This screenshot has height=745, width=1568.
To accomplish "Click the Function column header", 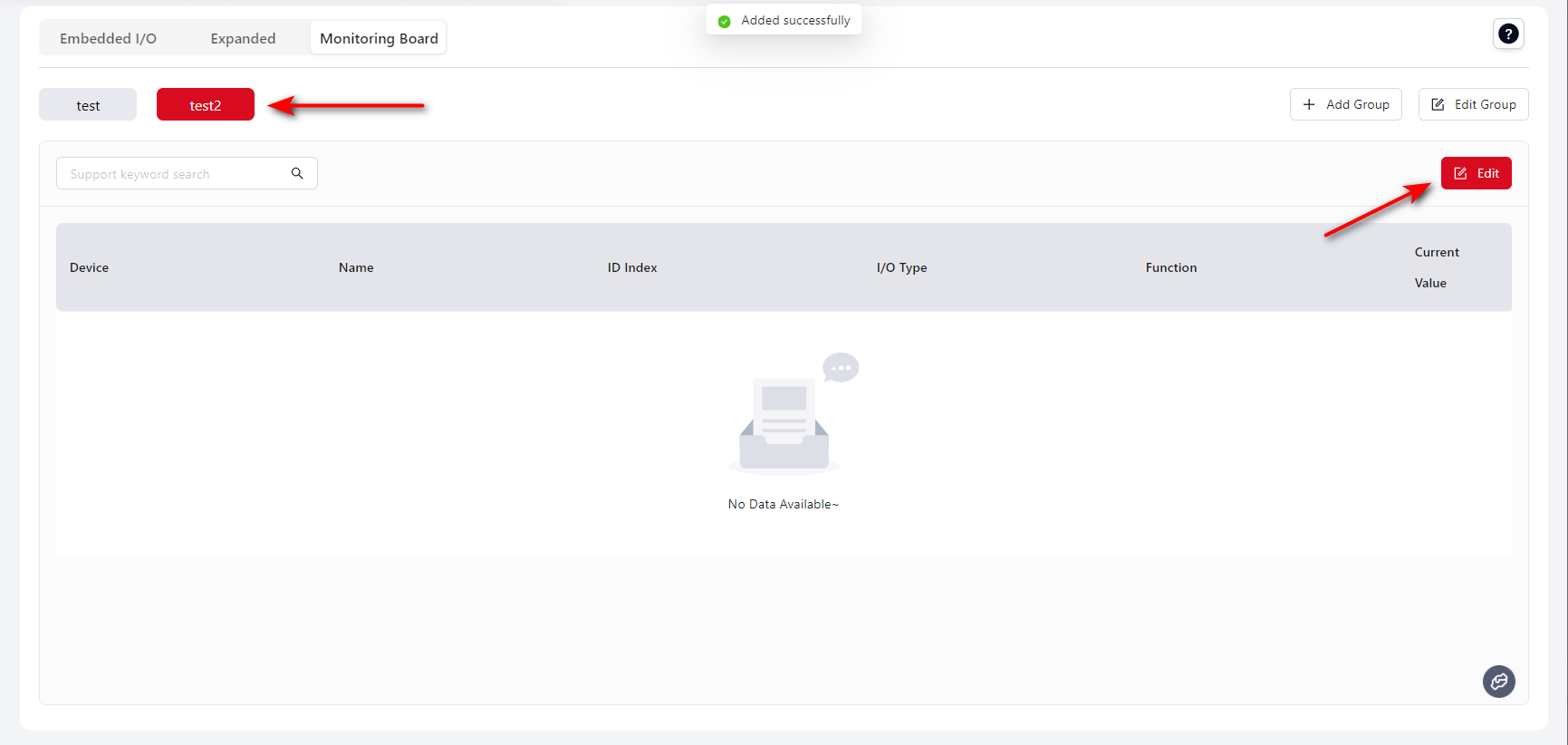I will click(1170, 267).
